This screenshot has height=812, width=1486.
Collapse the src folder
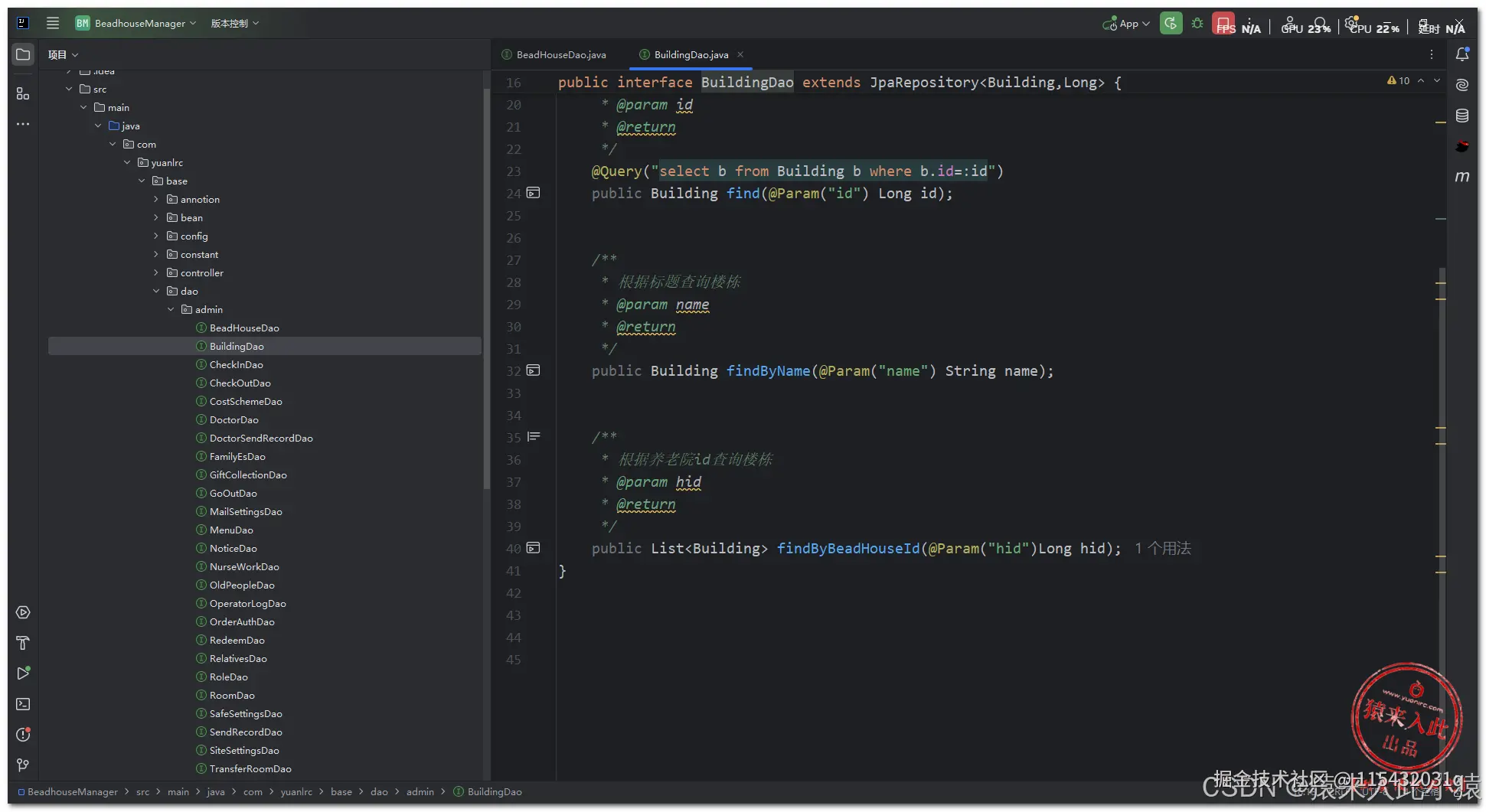click(69, 89)
